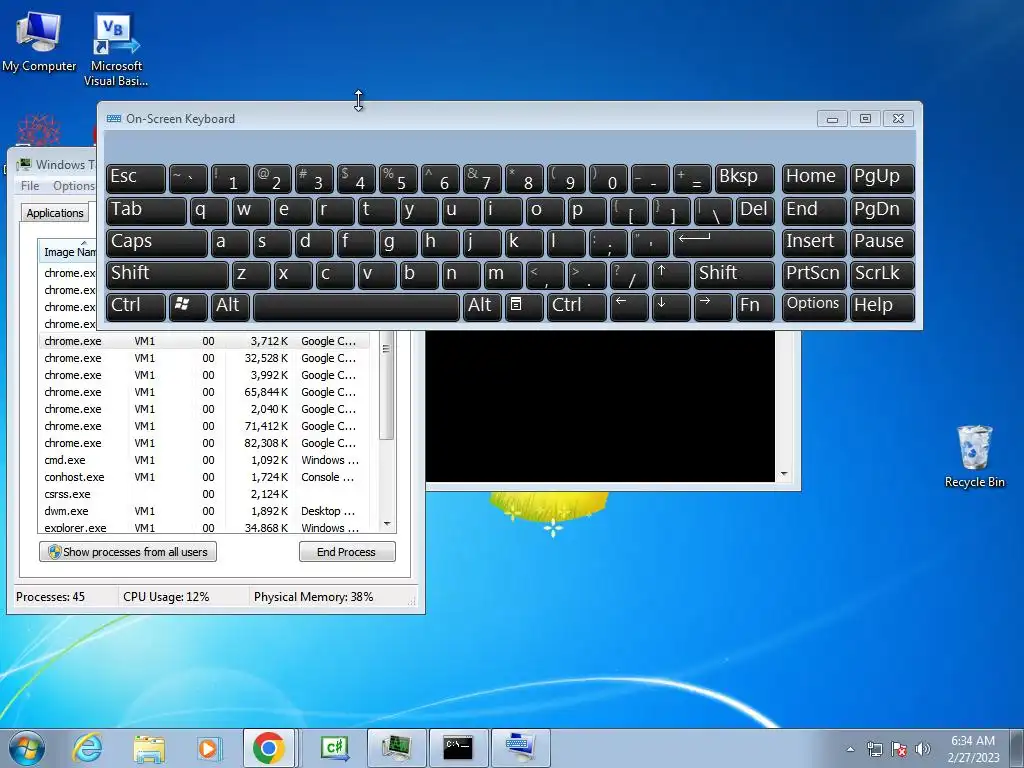Screen dimensions: 1024x768
Task: Click the space bar key
Action: 356,306
